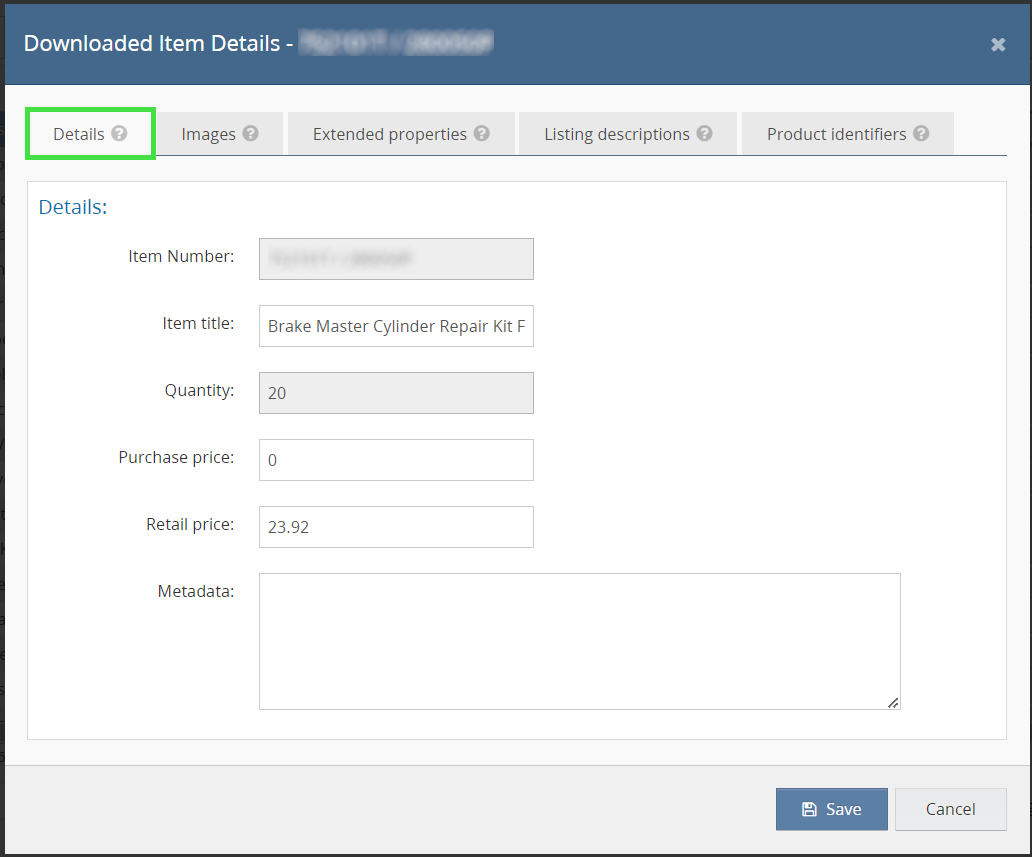The height and width of the screenshot is (857, 1032).
Task: Click help icon next to Extended properties
Action: point(481,134)
